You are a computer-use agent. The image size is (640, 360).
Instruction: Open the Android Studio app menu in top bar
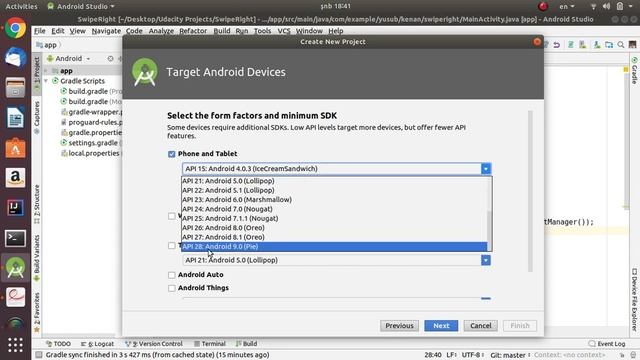tap(81, 6)
